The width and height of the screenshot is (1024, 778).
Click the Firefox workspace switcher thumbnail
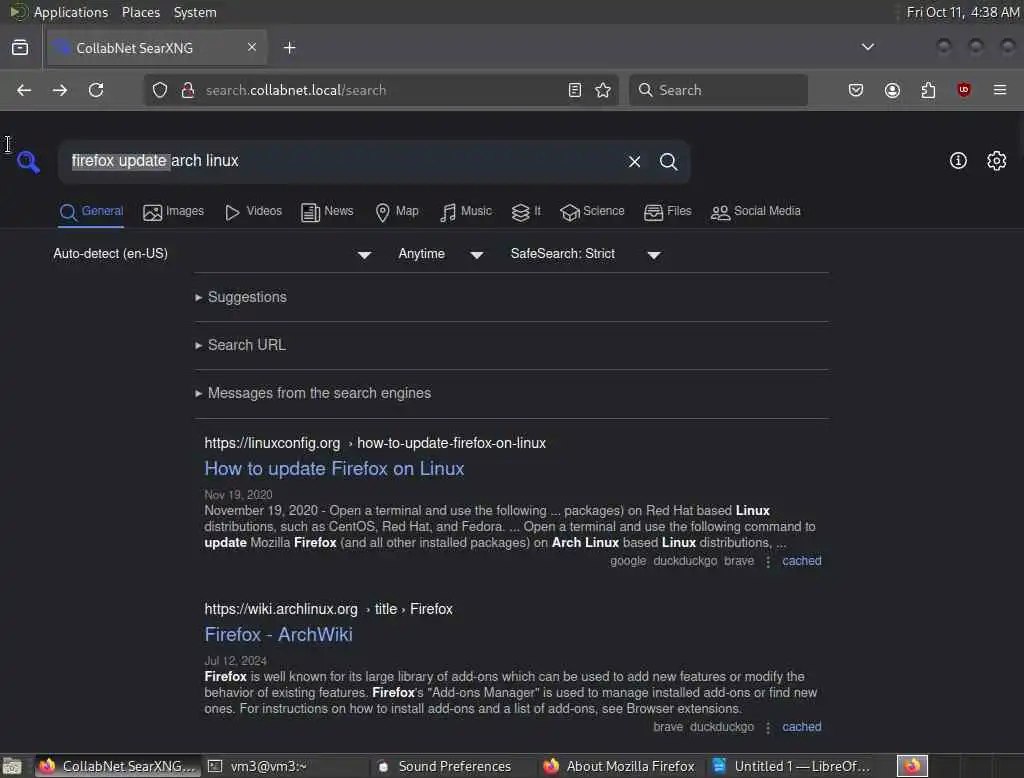click(912, 766)
